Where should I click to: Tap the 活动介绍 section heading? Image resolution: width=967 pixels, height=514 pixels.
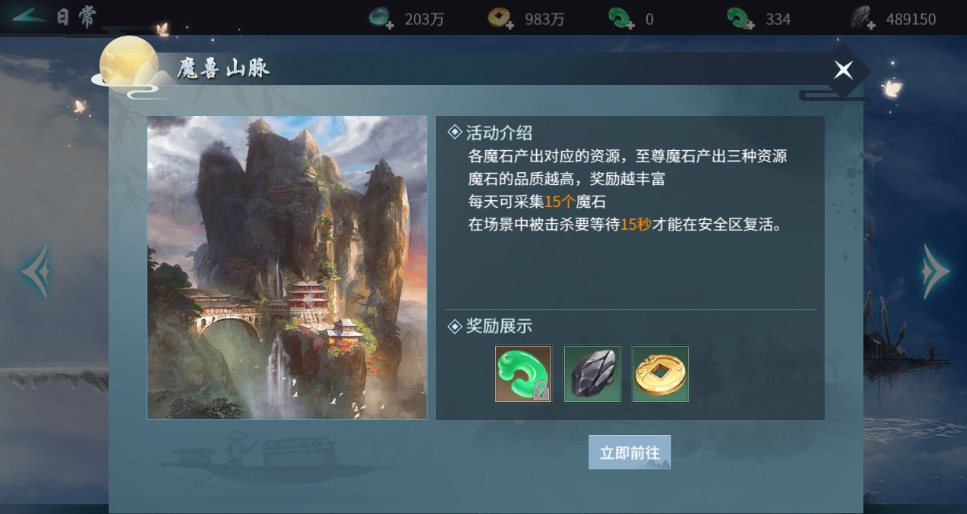point(499,132)
